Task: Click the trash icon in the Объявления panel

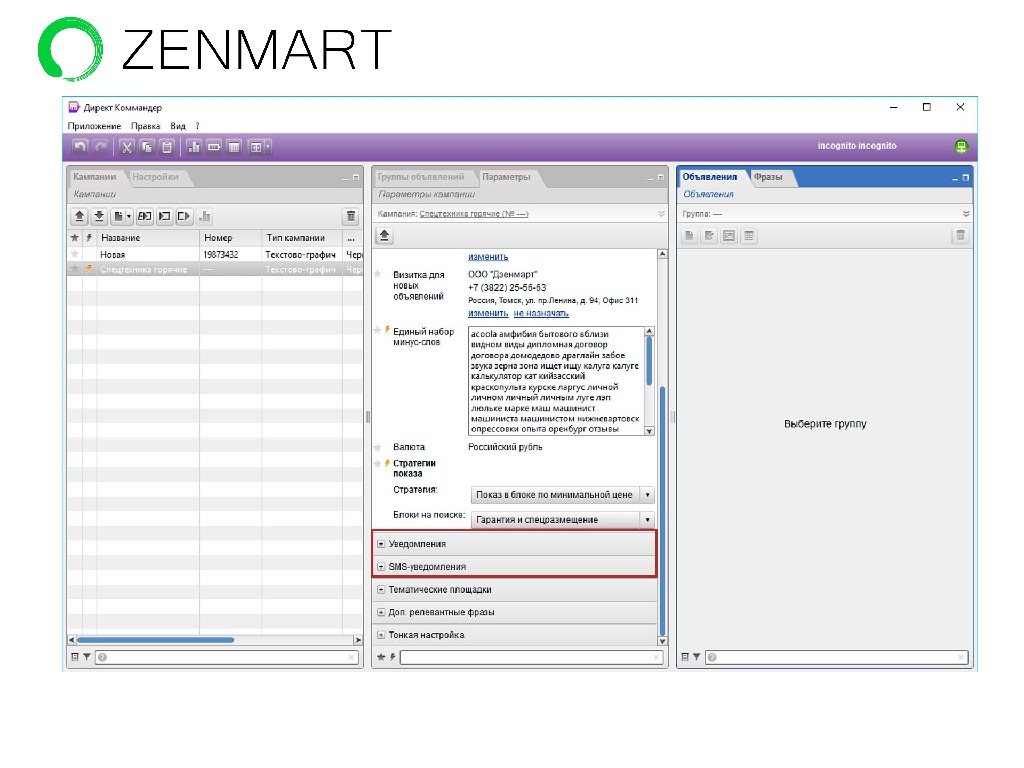Action: pyautogui.click(x=960, y=236)
